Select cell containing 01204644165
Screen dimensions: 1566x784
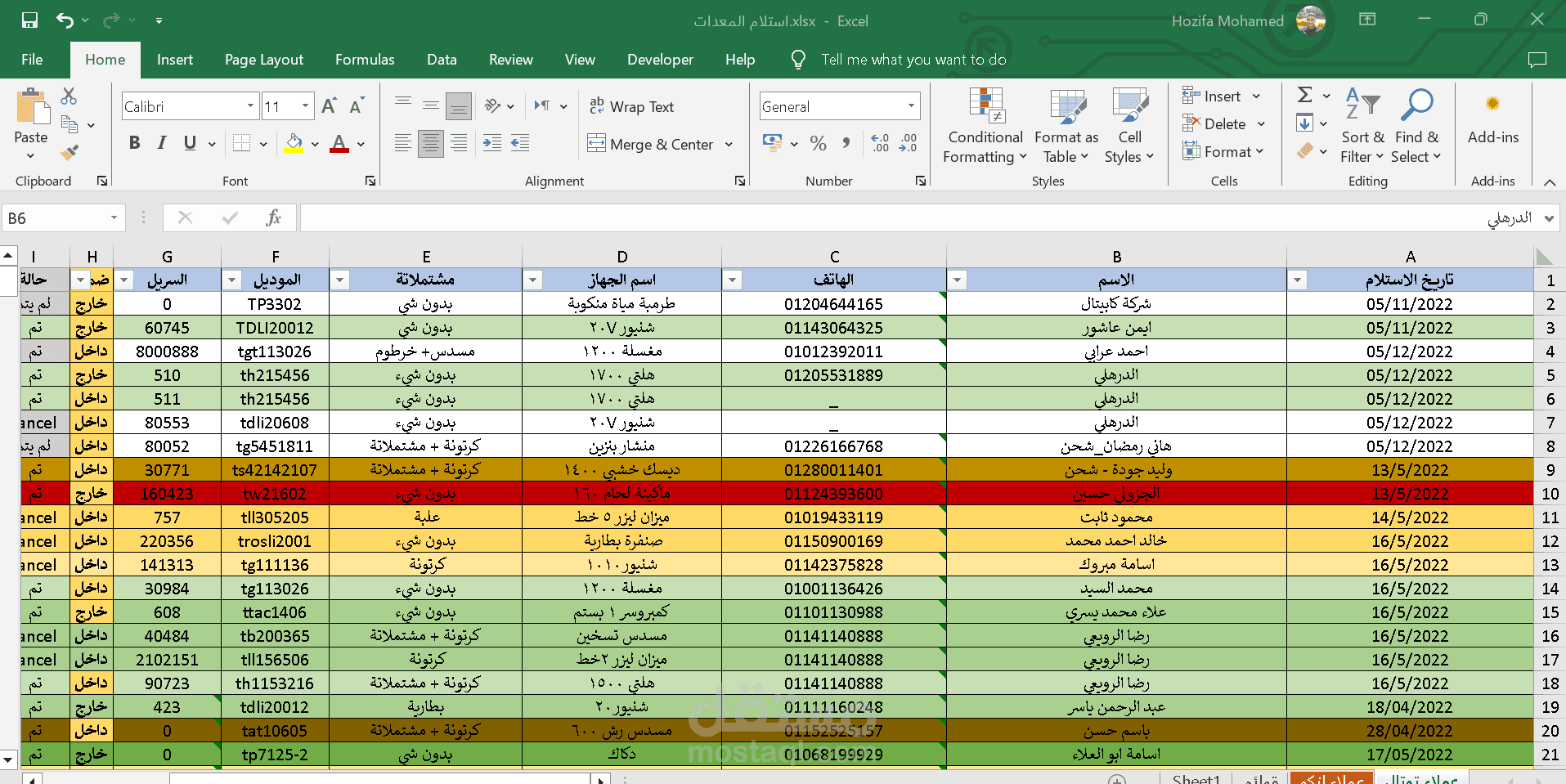[834, 304]
